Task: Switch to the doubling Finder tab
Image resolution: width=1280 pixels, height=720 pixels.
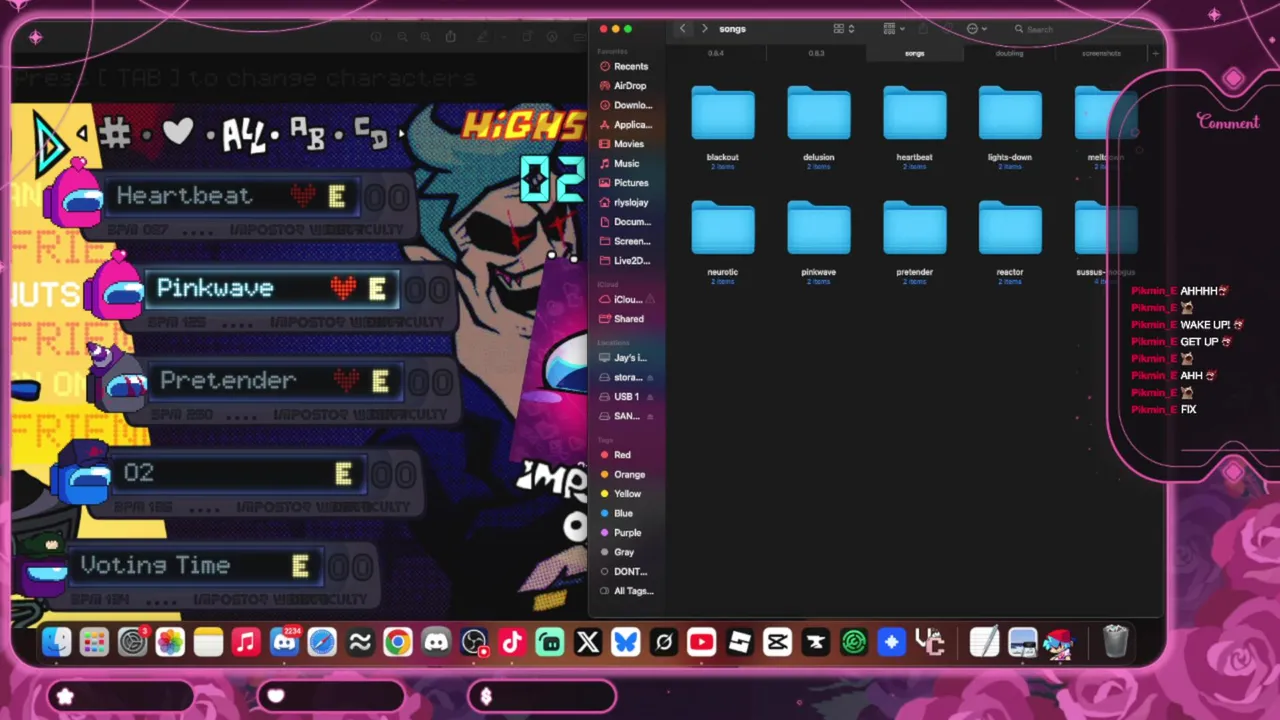Action: click(x=1009, y=53)
